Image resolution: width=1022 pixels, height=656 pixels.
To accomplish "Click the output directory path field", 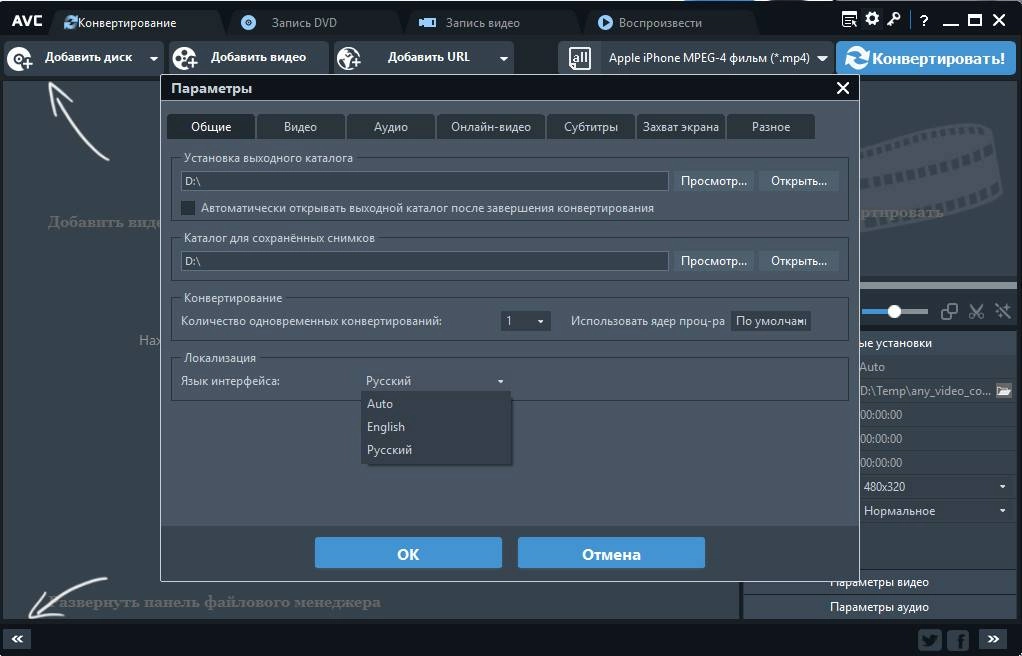I will click(424, 181).
